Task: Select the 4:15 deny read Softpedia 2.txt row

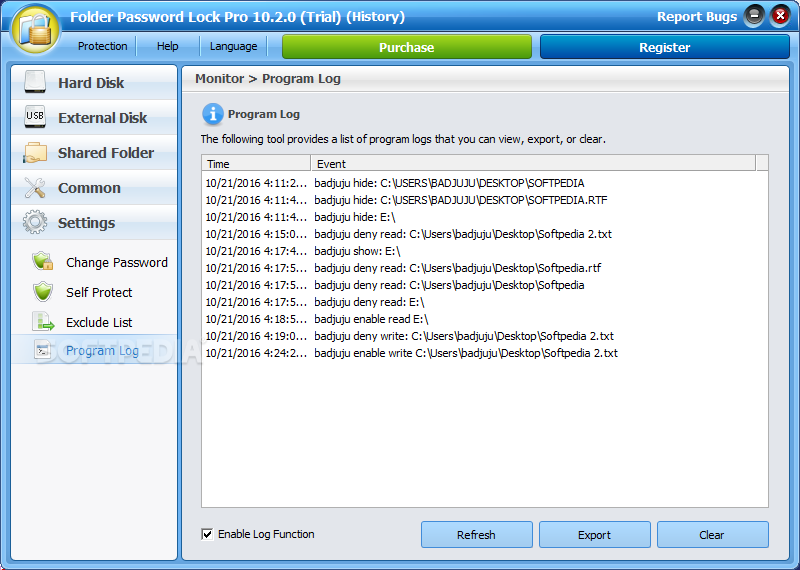Action: [x=485, y=234]
